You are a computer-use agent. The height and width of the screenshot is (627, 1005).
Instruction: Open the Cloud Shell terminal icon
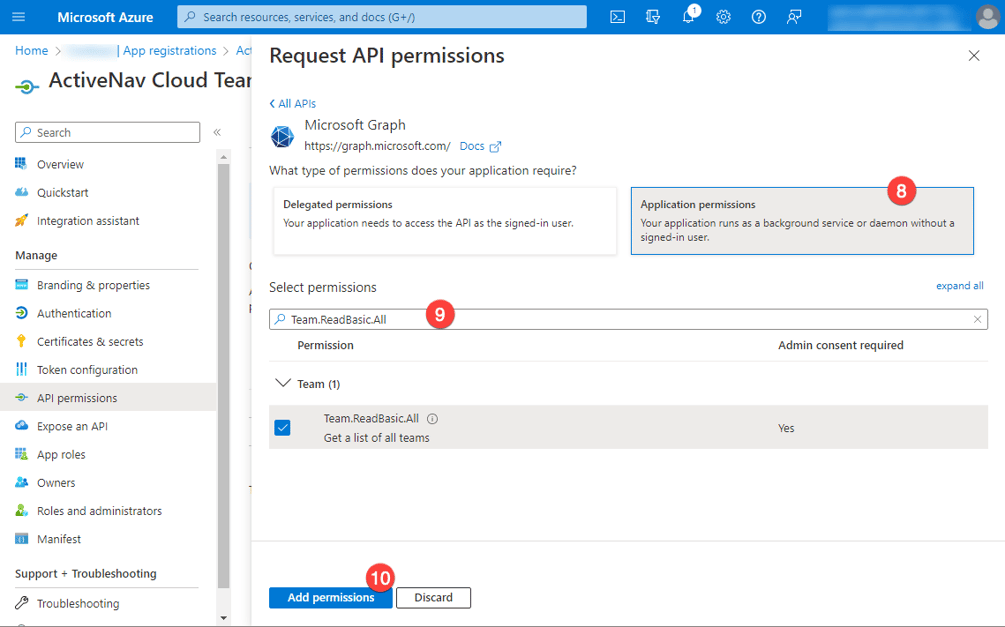[617, 16]
